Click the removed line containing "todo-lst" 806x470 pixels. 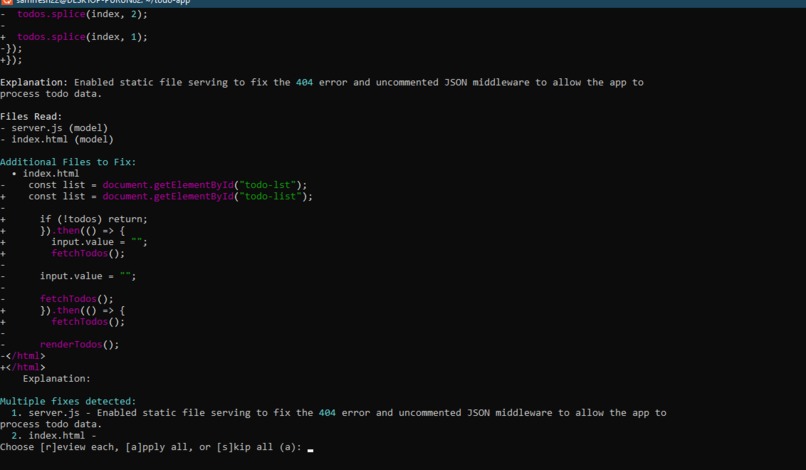click(154, 185)
